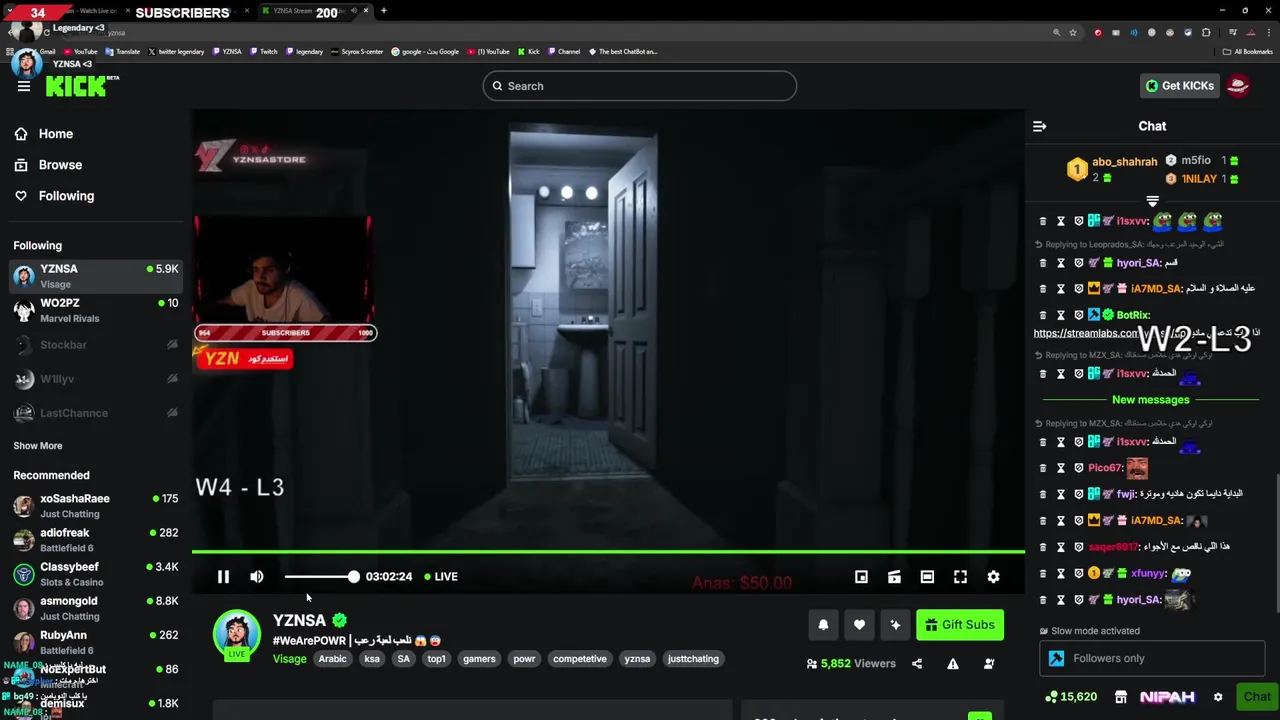Screen dimensions: 1280x720
Task: Pause the live stream
Action: click(223, 577)
